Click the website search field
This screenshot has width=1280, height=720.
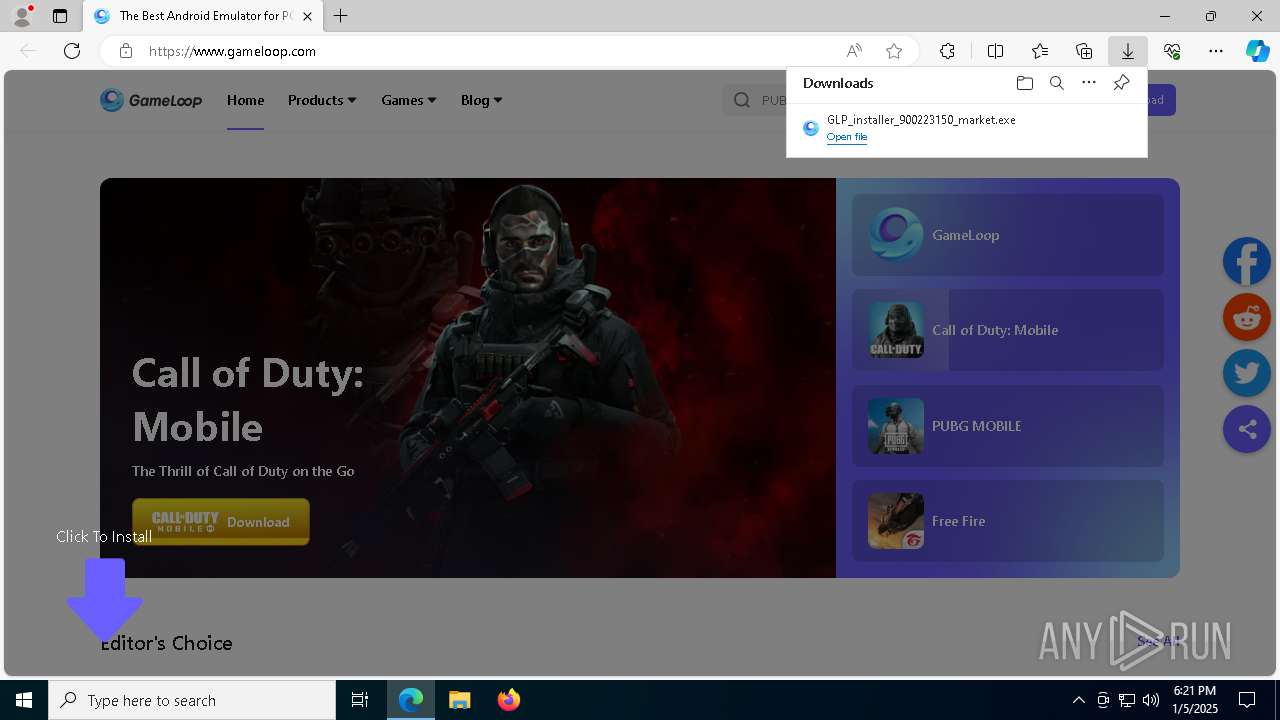point(755,100)
